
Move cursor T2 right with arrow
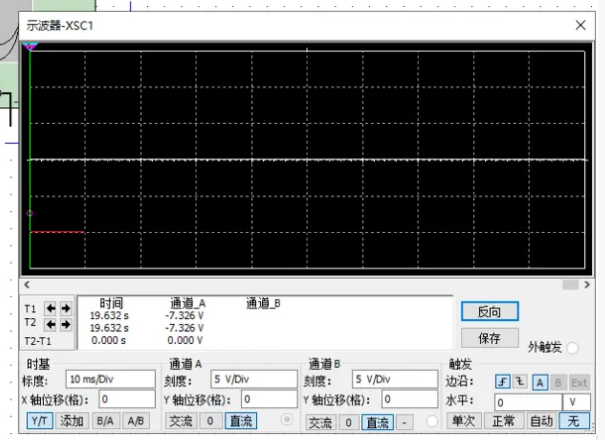(x=66, y=325)
